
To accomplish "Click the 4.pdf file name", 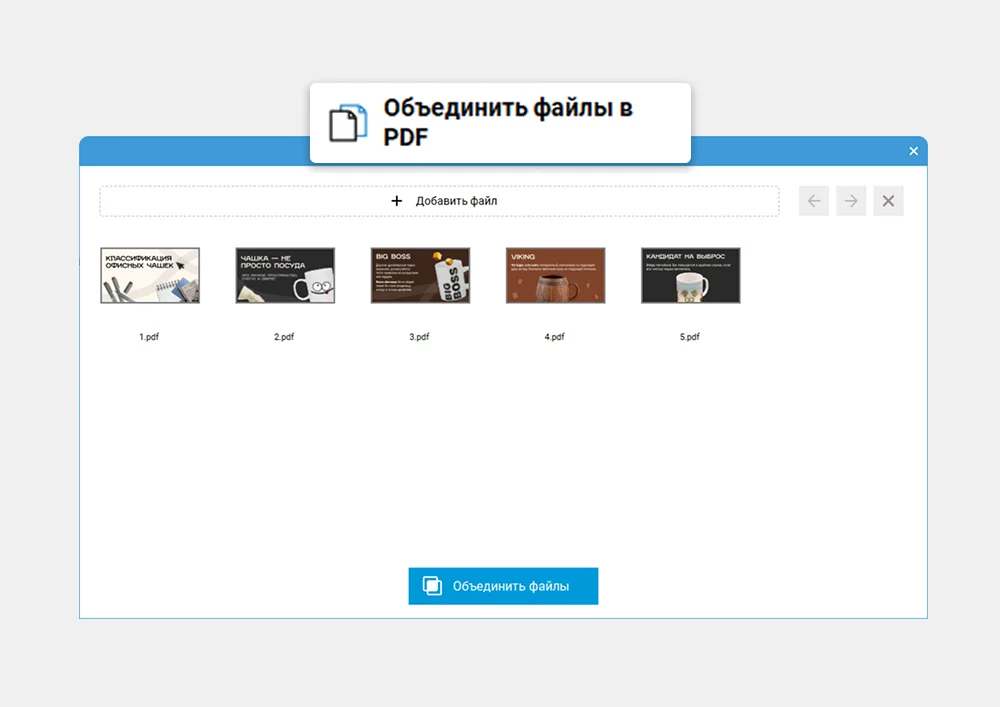I will point(554,337).
